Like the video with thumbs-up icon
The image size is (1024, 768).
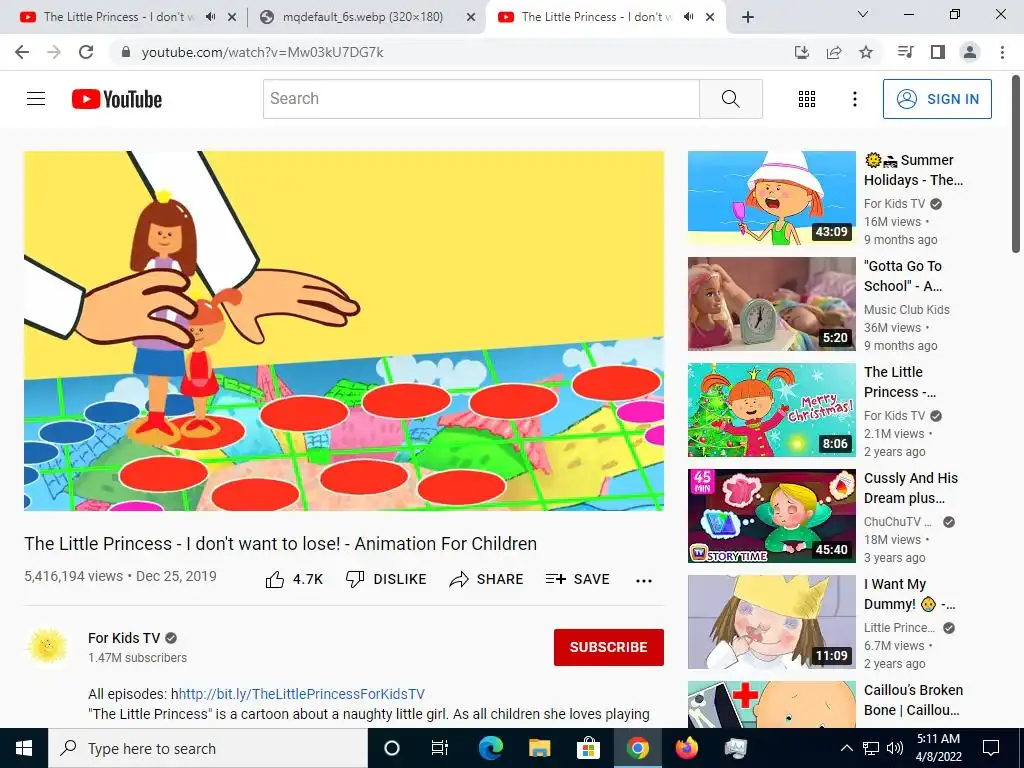tap(275, 579)
